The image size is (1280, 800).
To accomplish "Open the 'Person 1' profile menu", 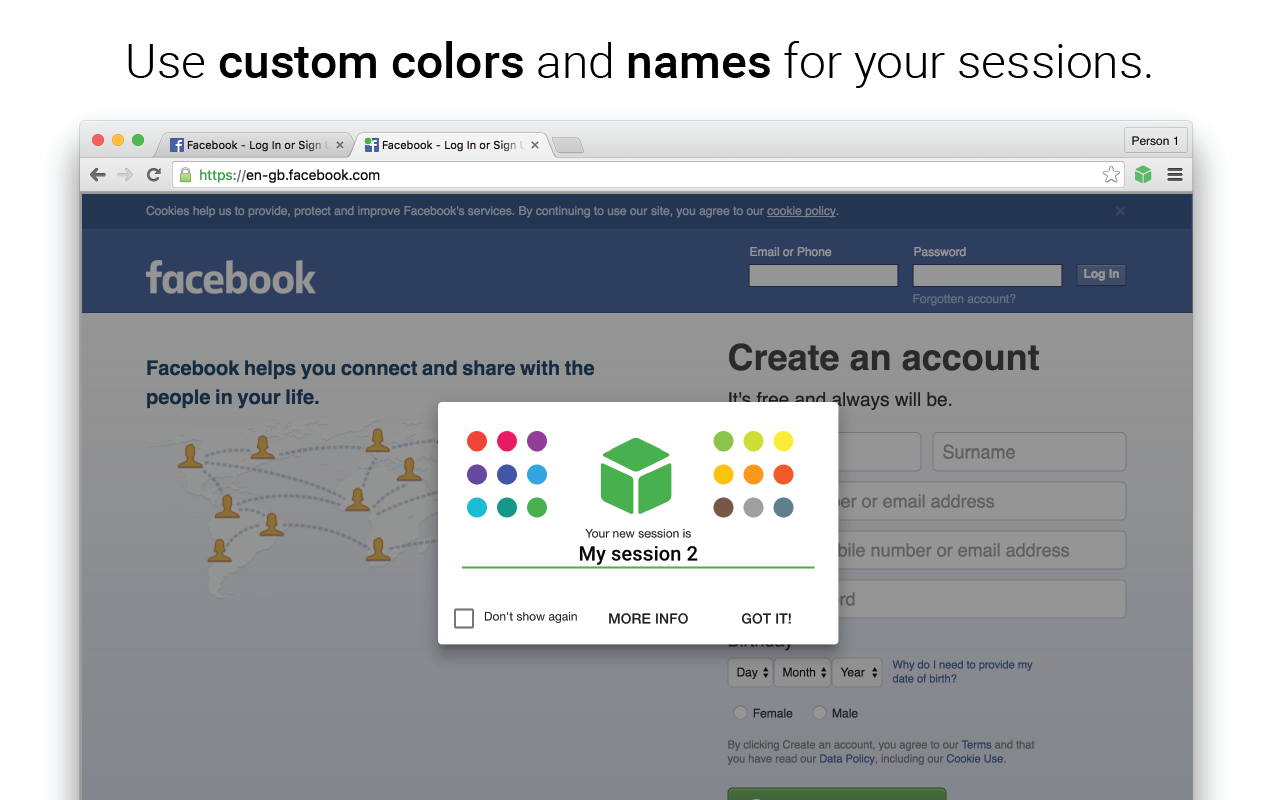I will (x=1155, y=140).
